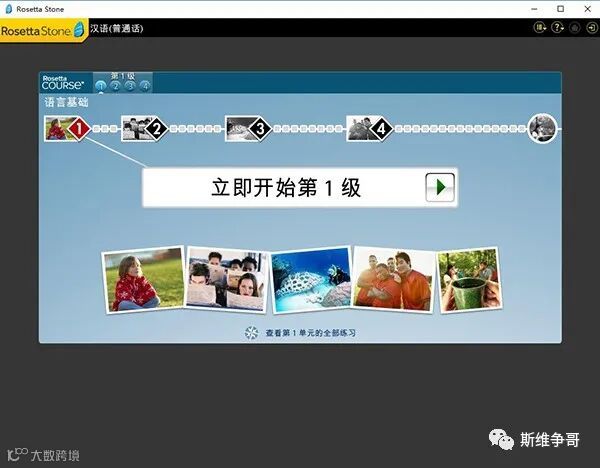Click the 语言基础 unit title
Viewport: 600px width, 468px height.
[x=66, y=102]
